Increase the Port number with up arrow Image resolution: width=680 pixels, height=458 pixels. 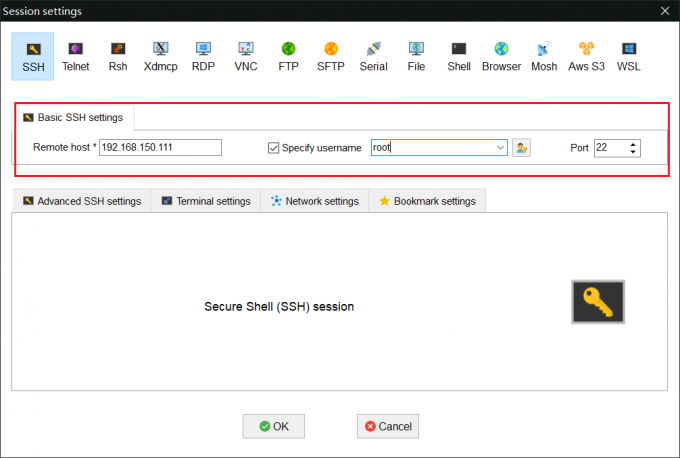(x=633, y=144)
